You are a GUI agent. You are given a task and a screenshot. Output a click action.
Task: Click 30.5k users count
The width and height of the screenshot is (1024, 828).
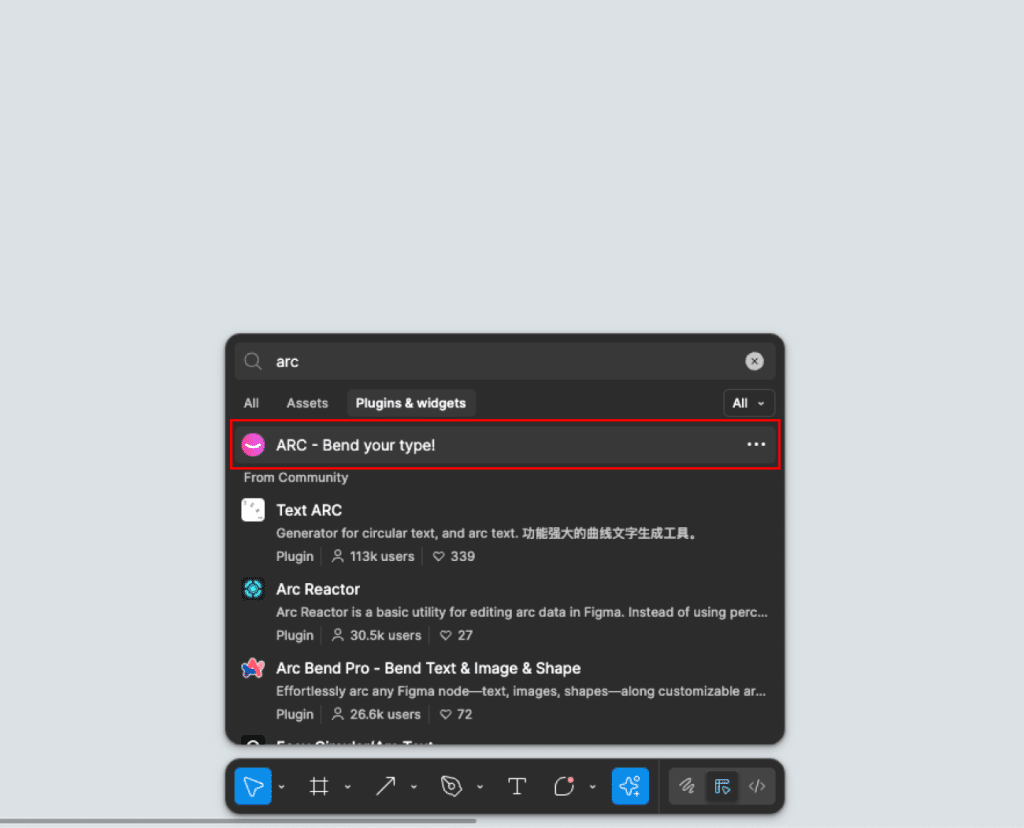click(376, 635)
